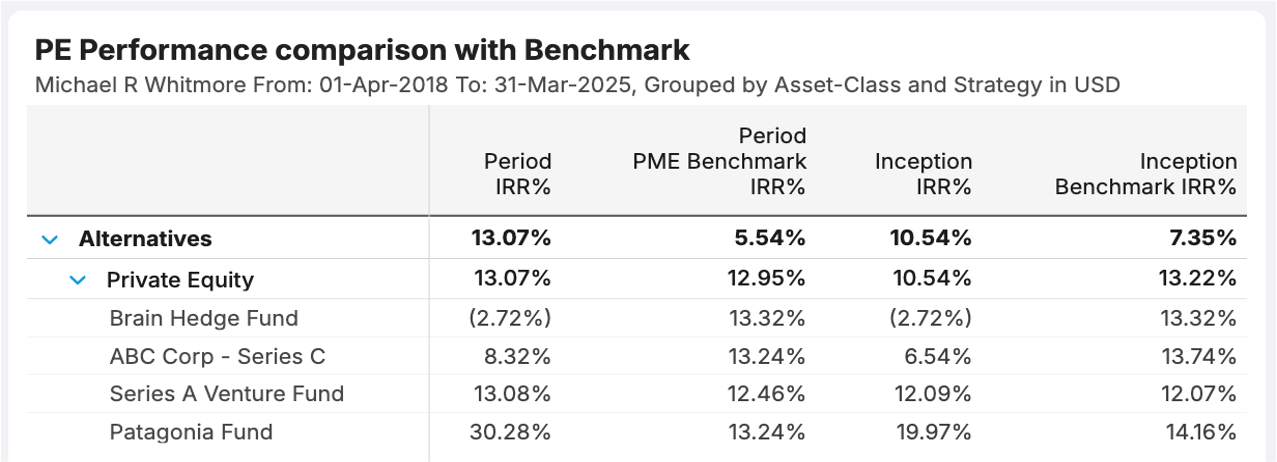Screen dimensions: 1277x462
Task: Click the report title PE Performance comparison
Action: (362, 50)
